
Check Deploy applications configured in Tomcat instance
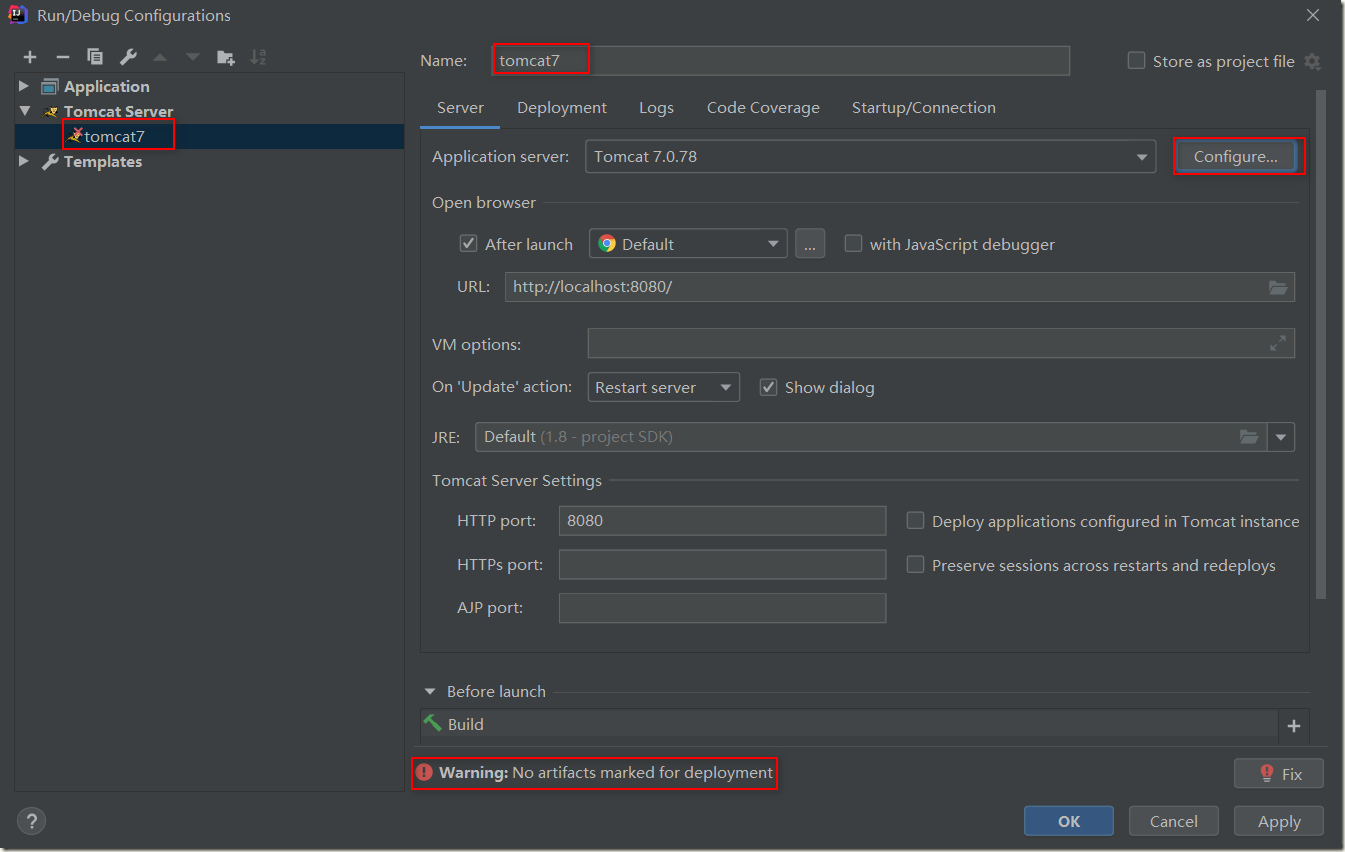915,520
